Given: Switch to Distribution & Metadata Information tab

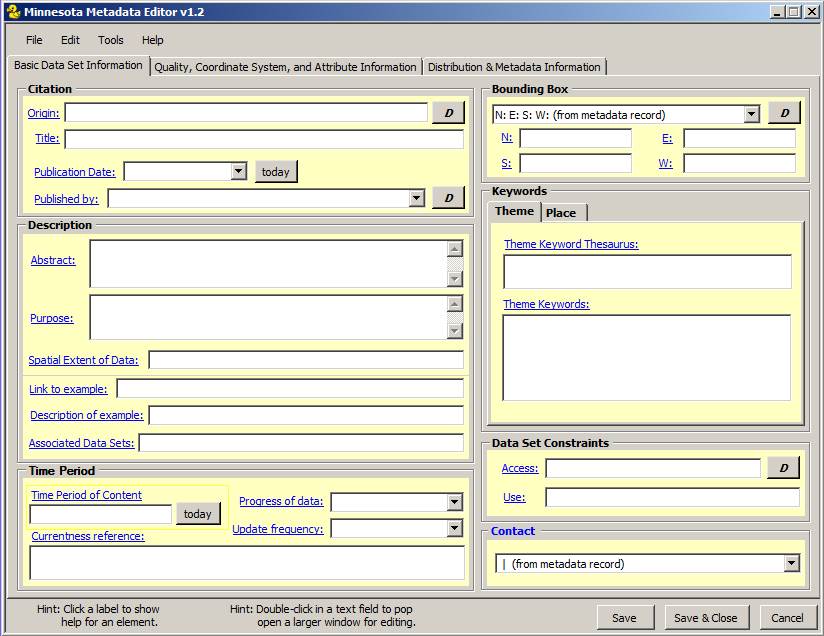Looking at the screenshot, I should coord(514,67).
